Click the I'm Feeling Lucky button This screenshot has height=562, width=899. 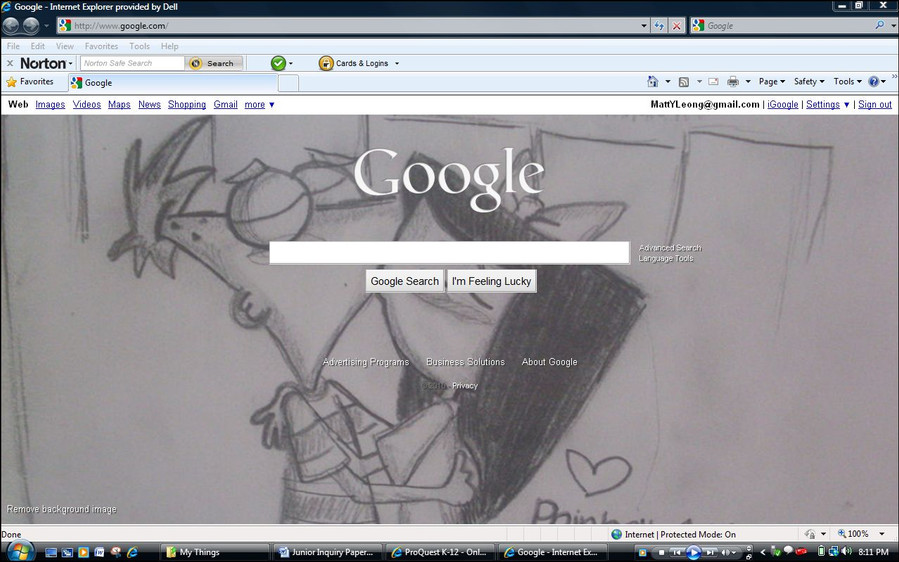[492, 281]
